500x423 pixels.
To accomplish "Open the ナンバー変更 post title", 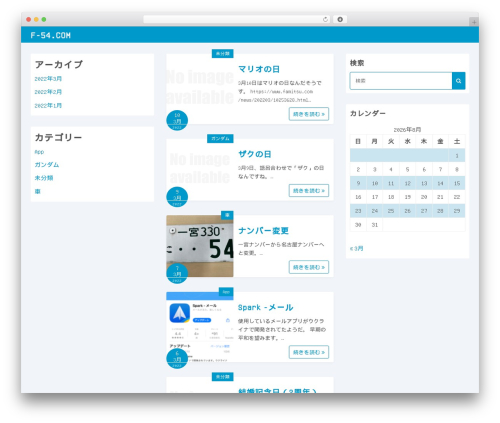I will pyautogui.click(x=263, y=231).
